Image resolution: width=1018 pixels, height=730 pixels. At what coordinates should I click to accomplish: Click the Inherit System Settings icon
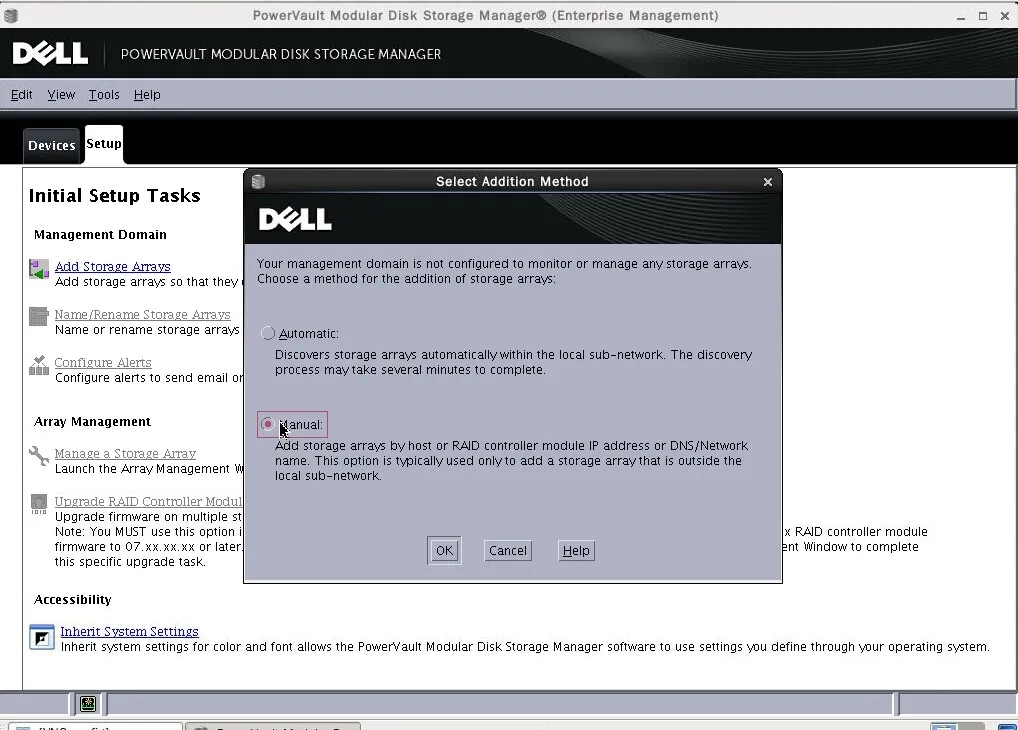pyautogui.click(x=42, y=637)
